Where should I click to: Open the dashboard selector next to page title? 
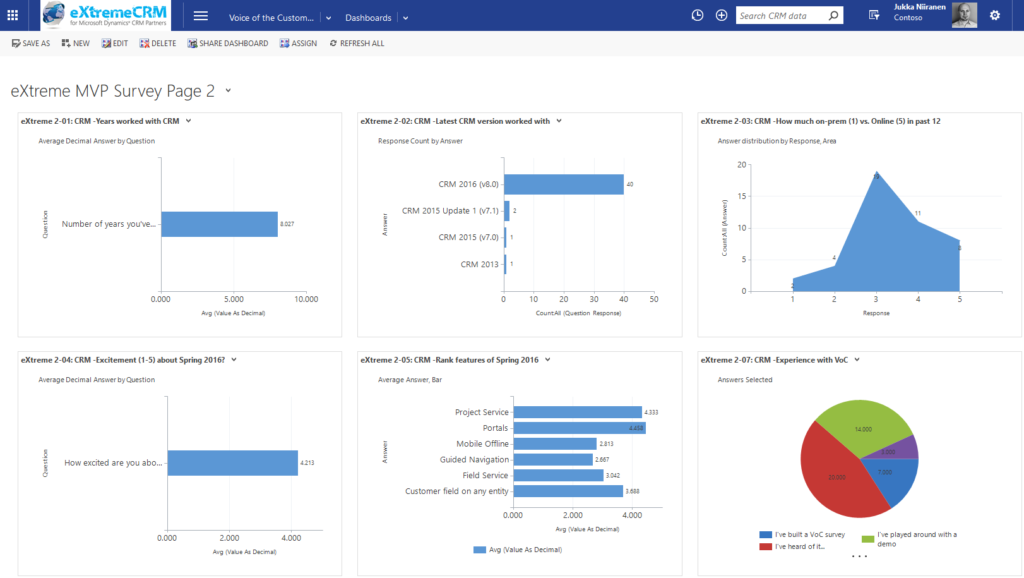tap(228, 91)
